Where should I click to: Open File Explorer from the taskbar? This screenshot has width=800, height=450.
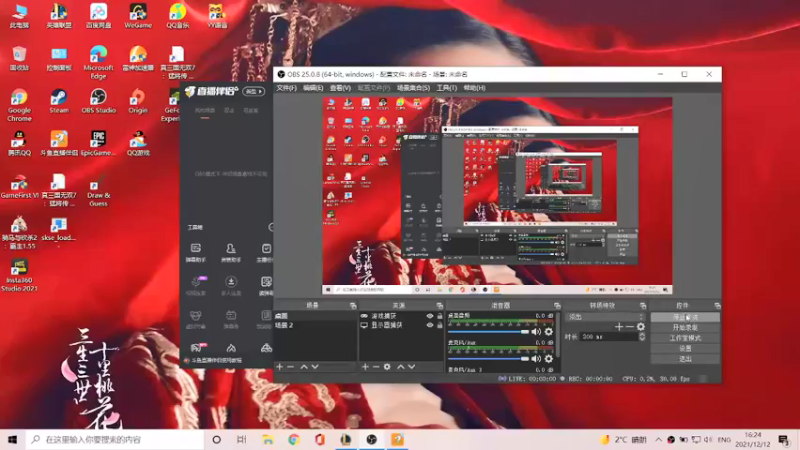tap(268, 439)
